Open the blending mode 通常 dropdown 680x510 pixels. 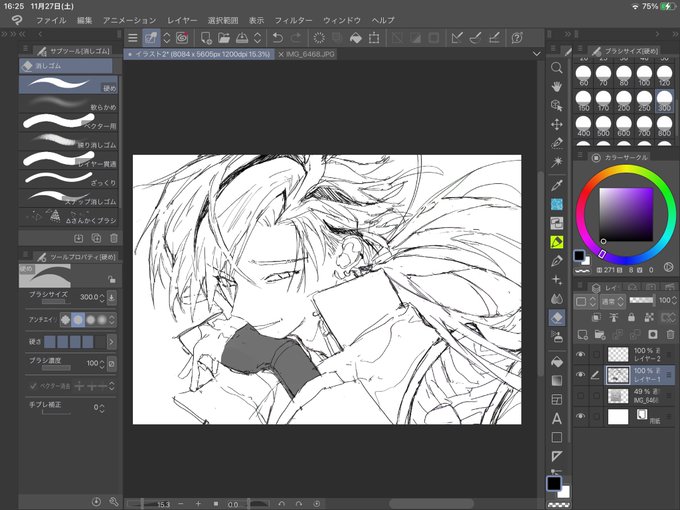(x=613, y=301)
